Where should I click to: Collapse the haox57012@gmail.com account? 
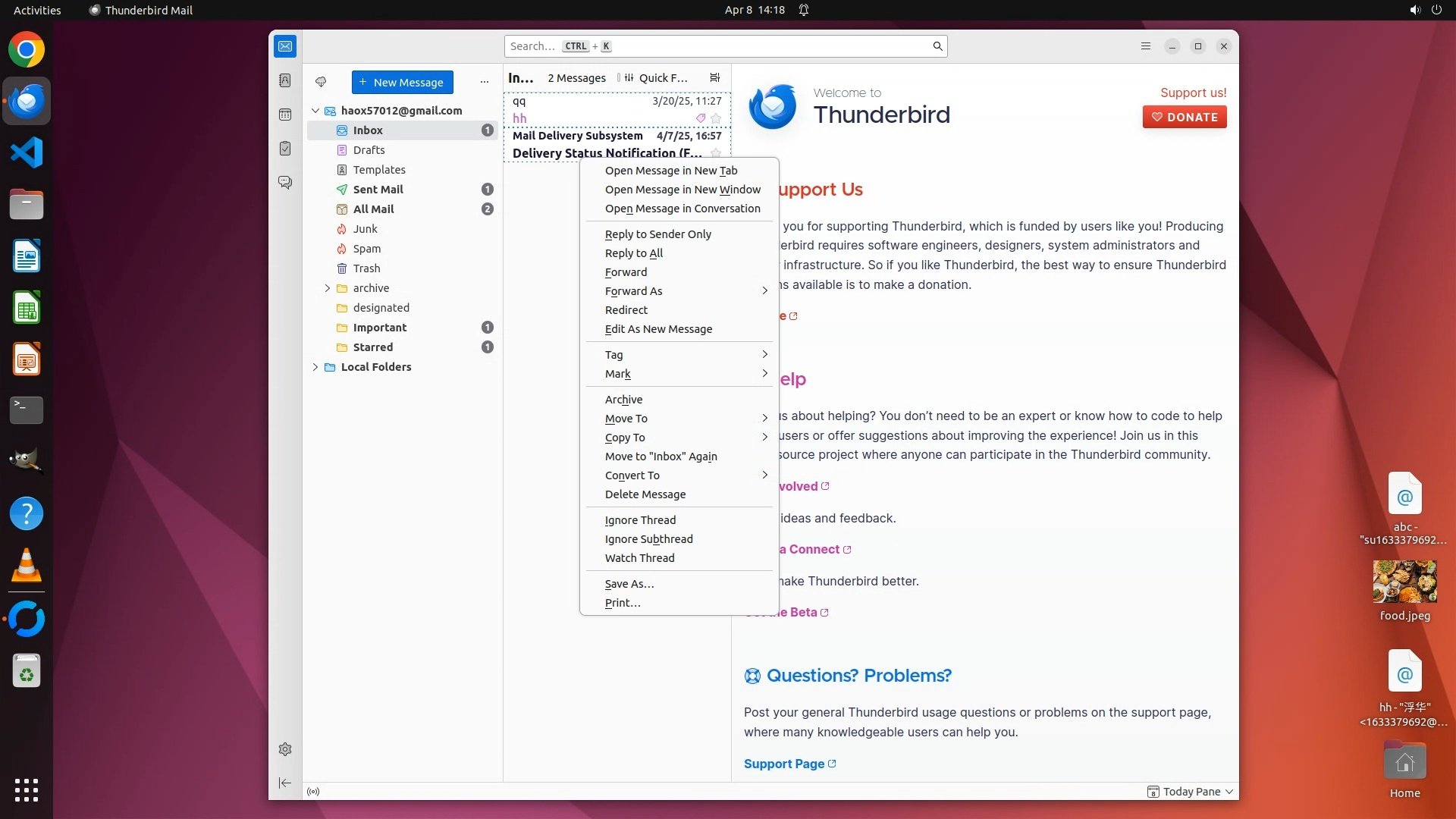[x=315, y=111]
